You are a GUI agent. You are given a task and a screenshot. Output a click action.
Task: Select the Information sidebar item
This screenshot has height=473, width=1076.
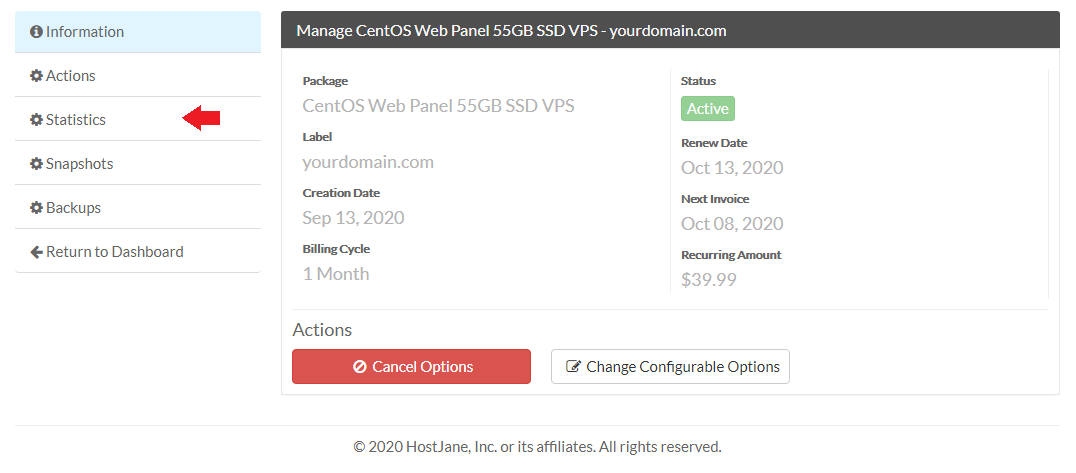point(138,32)
